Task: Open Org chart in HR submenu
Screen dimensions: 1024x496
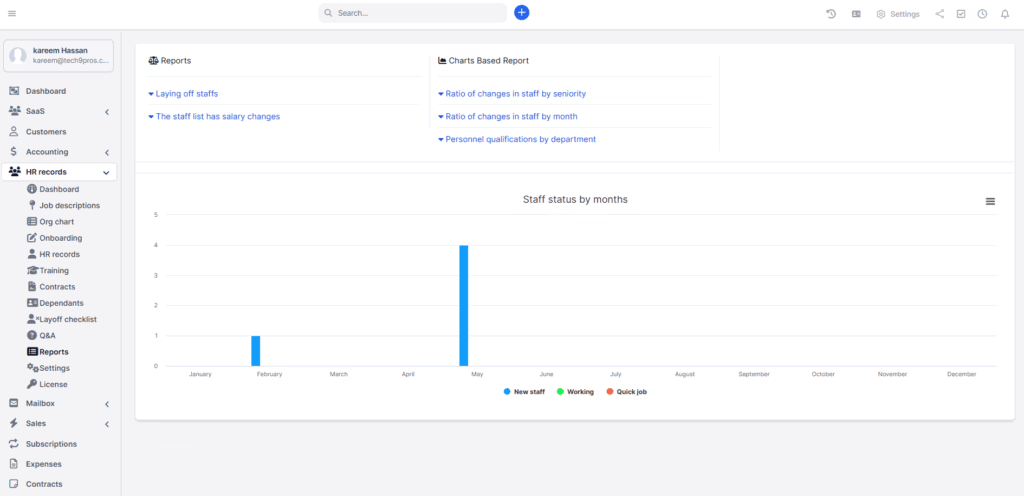Action: click(x=57, y=222)
